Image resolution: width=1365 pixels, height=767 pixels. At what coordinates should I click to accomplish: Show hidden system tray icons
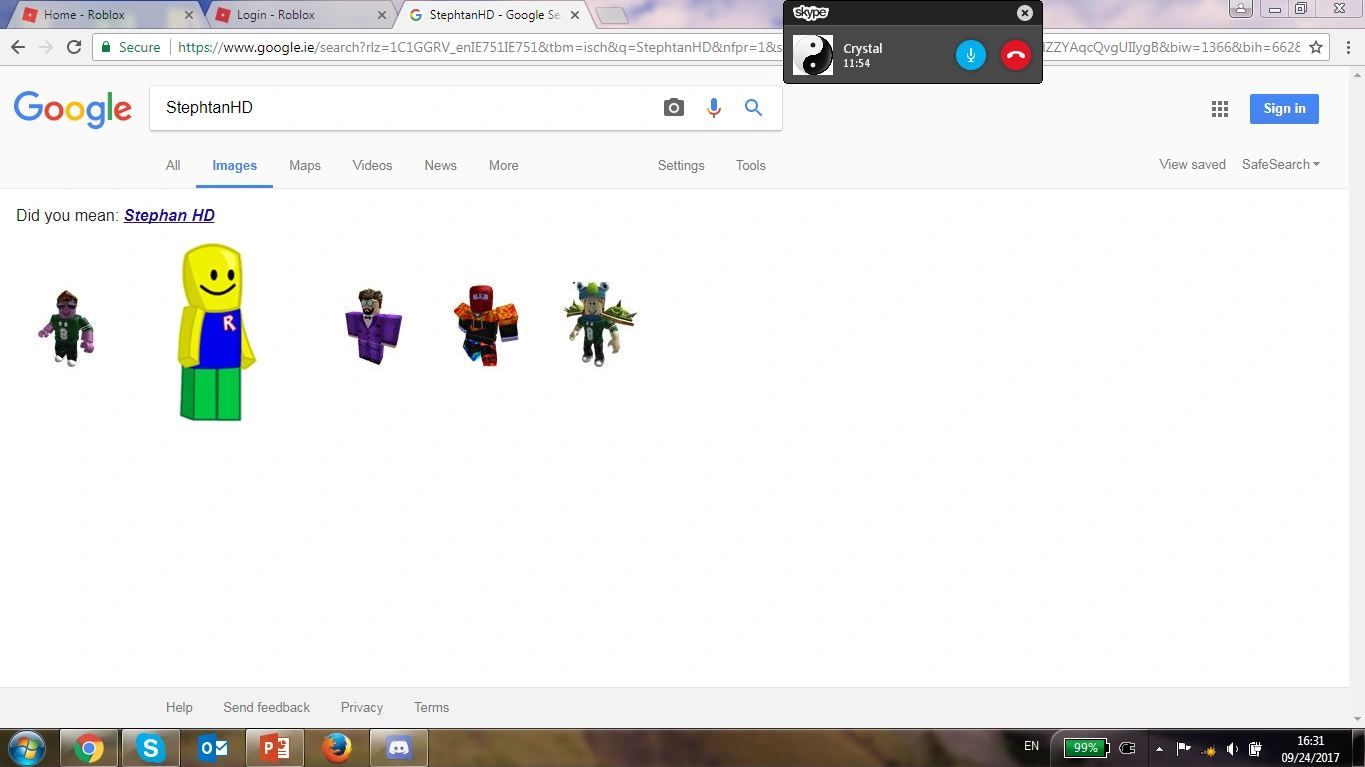coord(1159,748)
